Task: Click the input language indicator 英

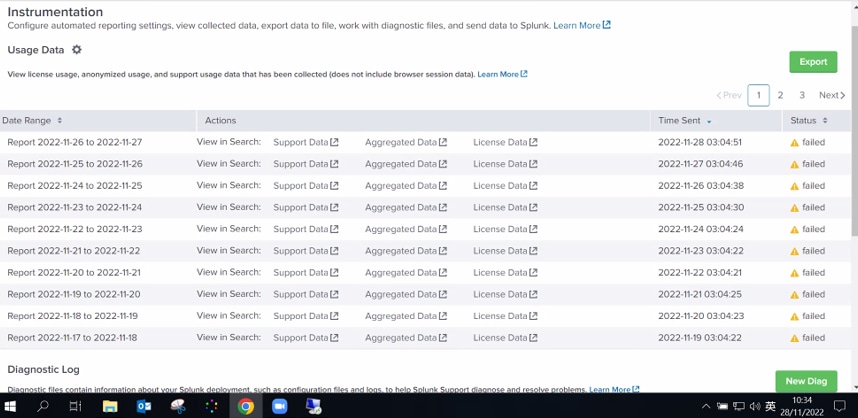Action: point(770,406)
